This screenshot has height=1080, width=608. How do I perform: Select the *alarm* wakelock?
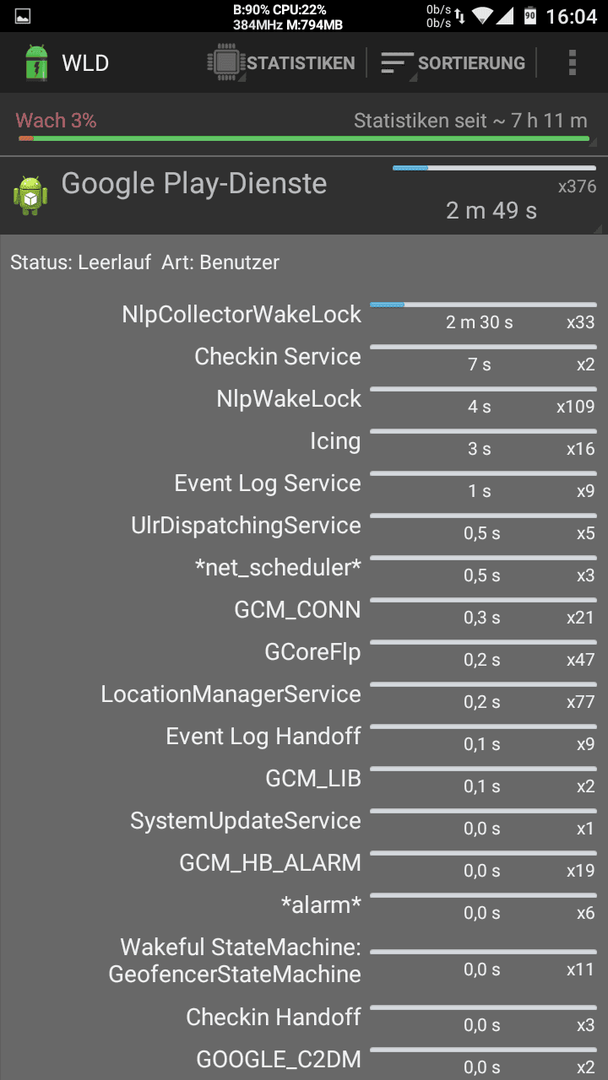304,905
